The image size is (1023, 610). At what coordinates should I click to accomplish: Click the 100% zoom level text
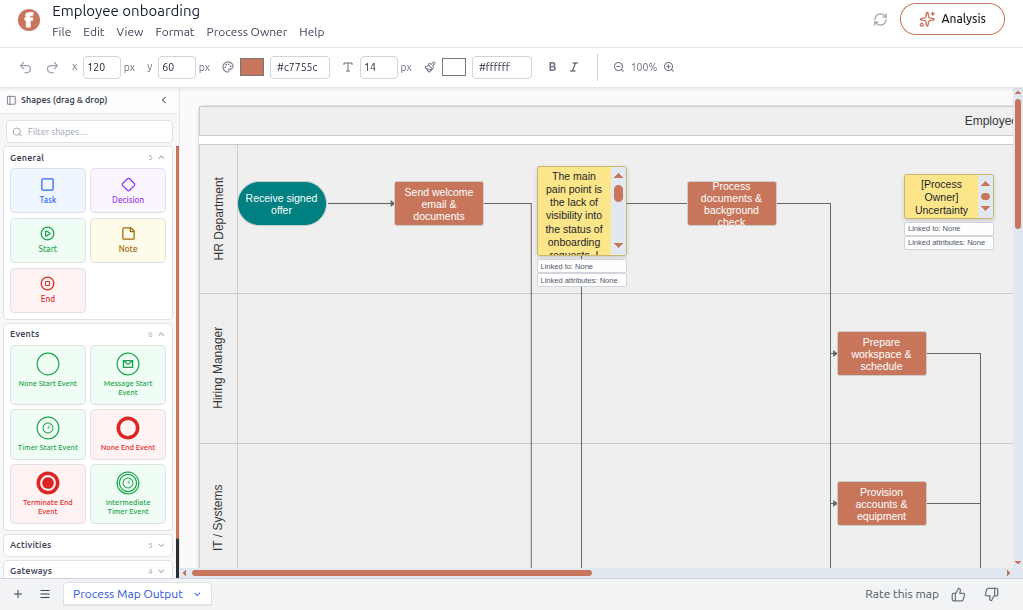coord(644,67)
